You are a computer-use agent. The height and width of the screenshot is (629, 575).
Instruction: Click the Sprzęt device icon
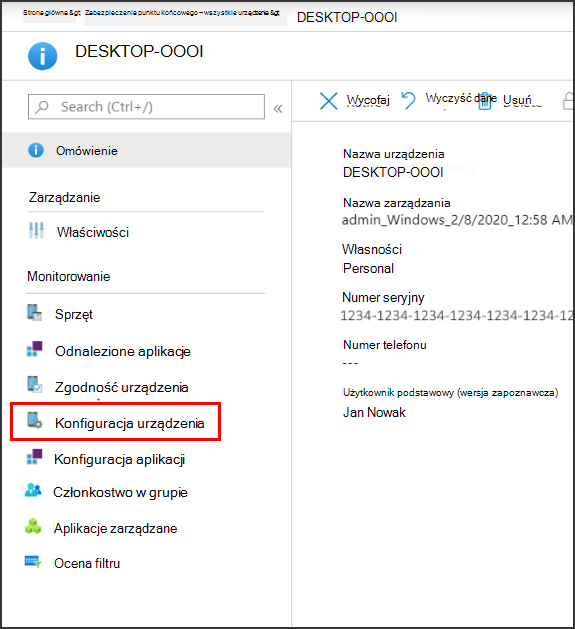[35, 312]
